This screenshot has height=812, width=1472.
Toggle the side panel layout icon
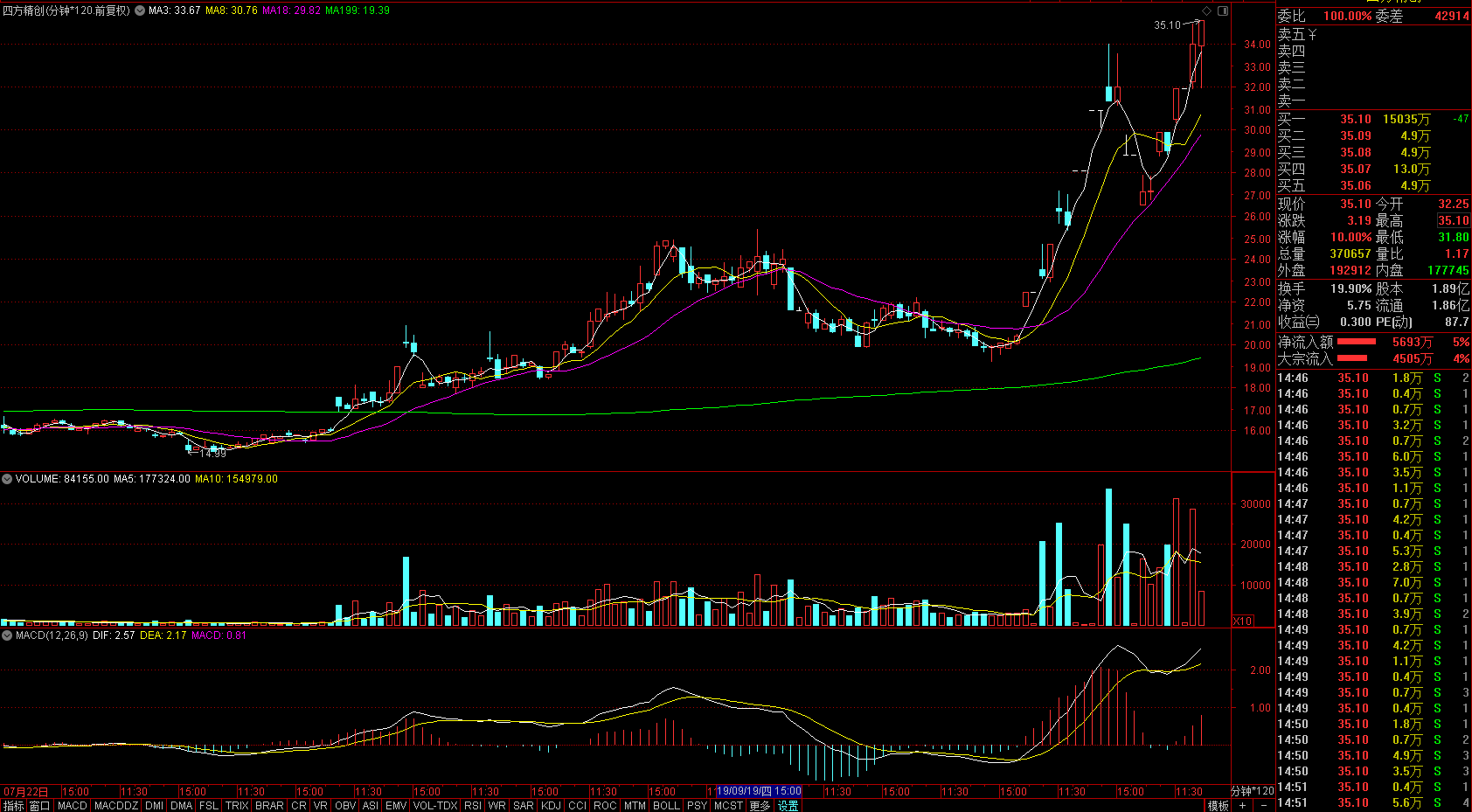[x=1223, y=10]
